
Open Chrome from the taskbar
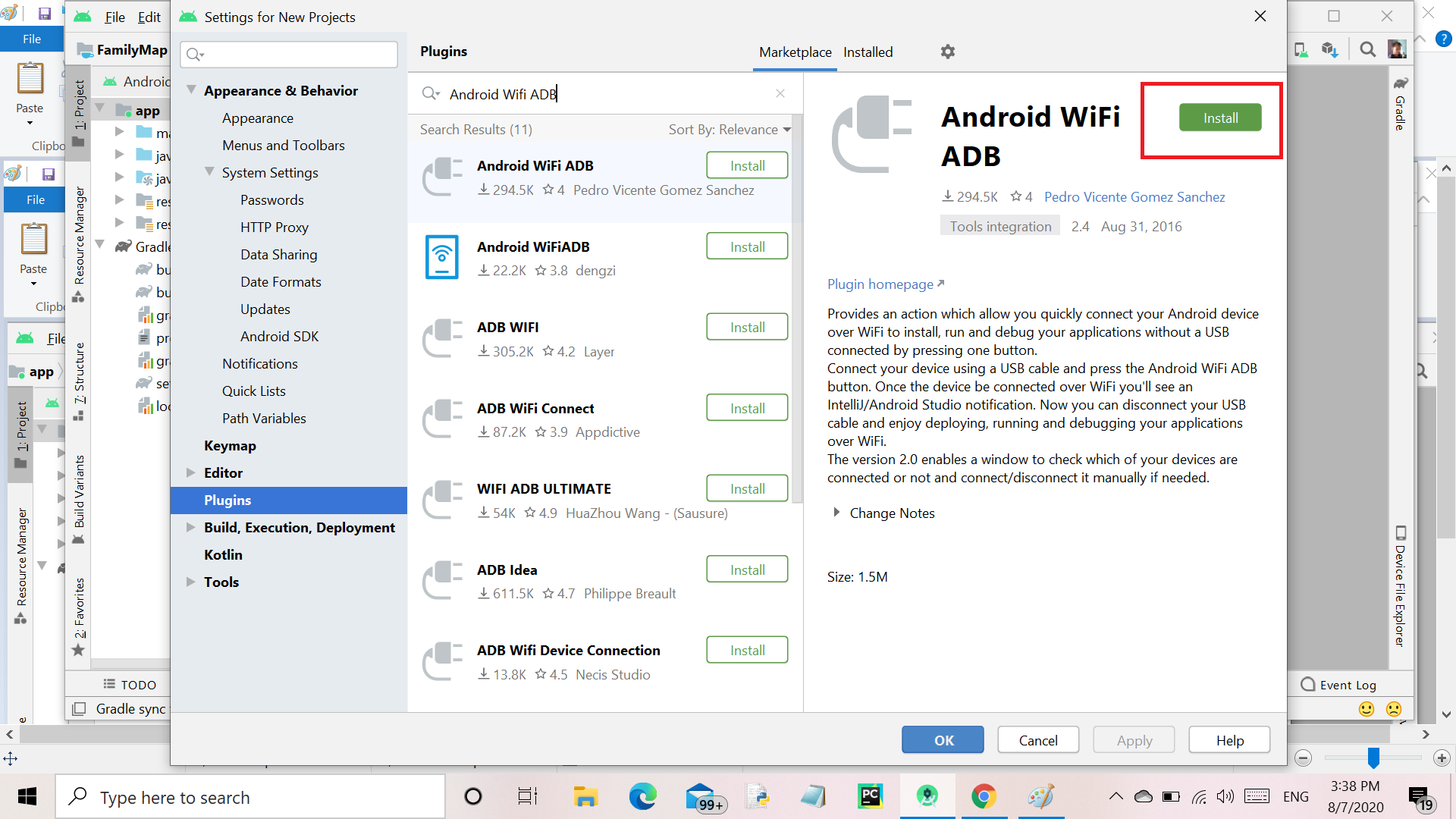tap(984, 796)
